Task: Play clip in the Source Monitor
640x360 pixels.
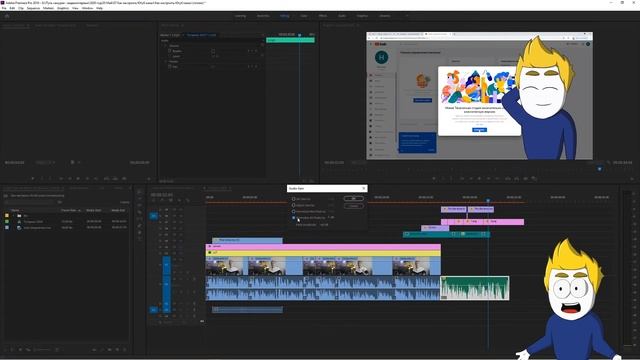Action: click(78, 178)
